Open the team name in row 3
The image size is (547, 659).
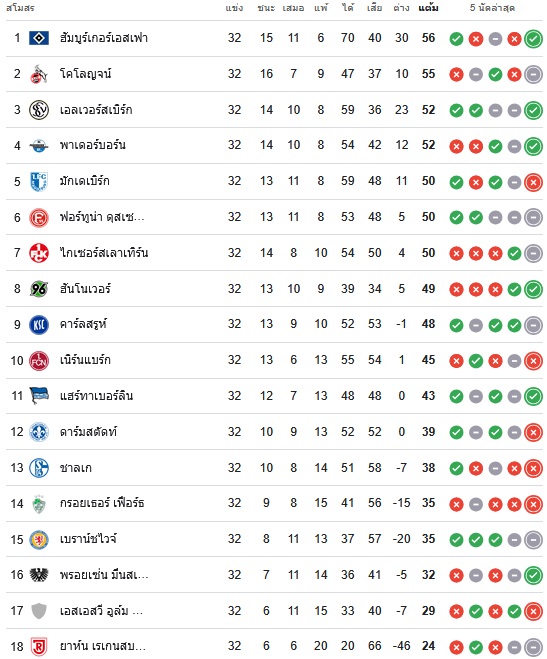point(96,110)
